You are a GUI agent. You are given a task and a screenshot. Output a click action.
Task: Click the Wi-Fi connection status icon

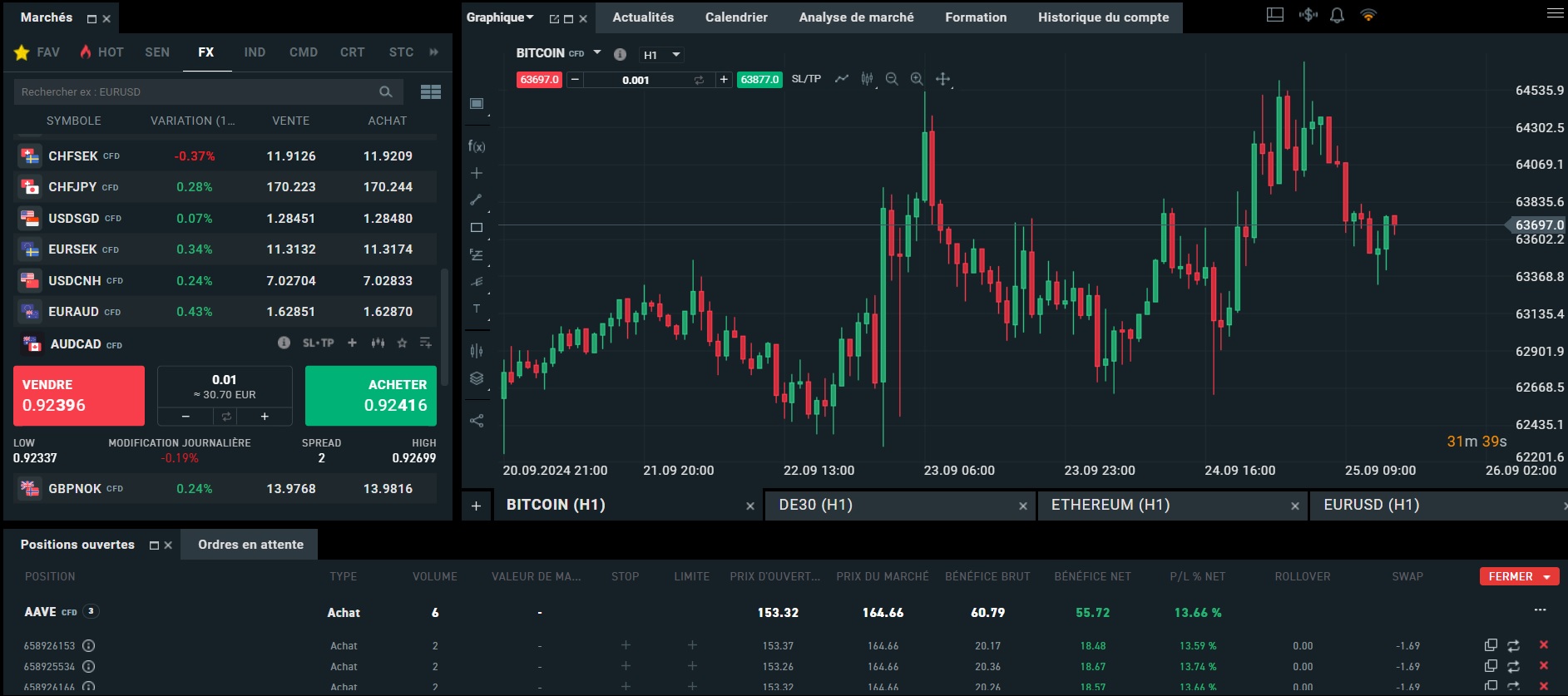coord(1368,15)
